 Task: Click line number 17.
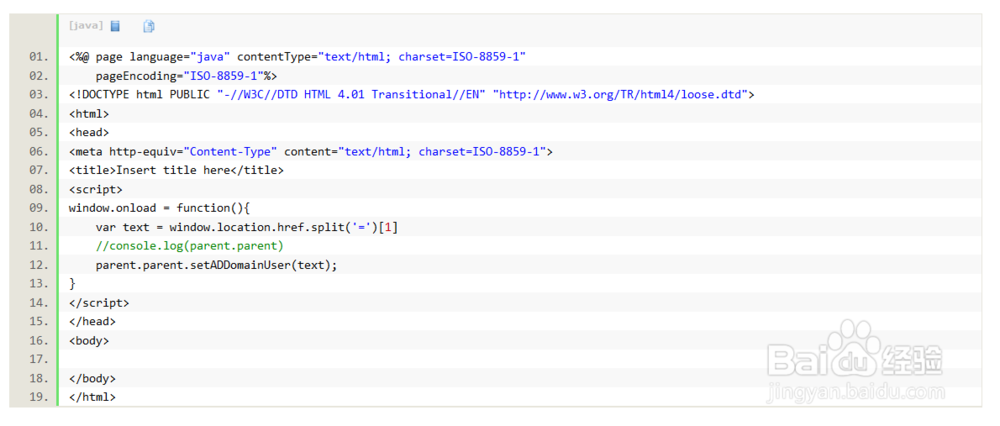tap(38, 359)
